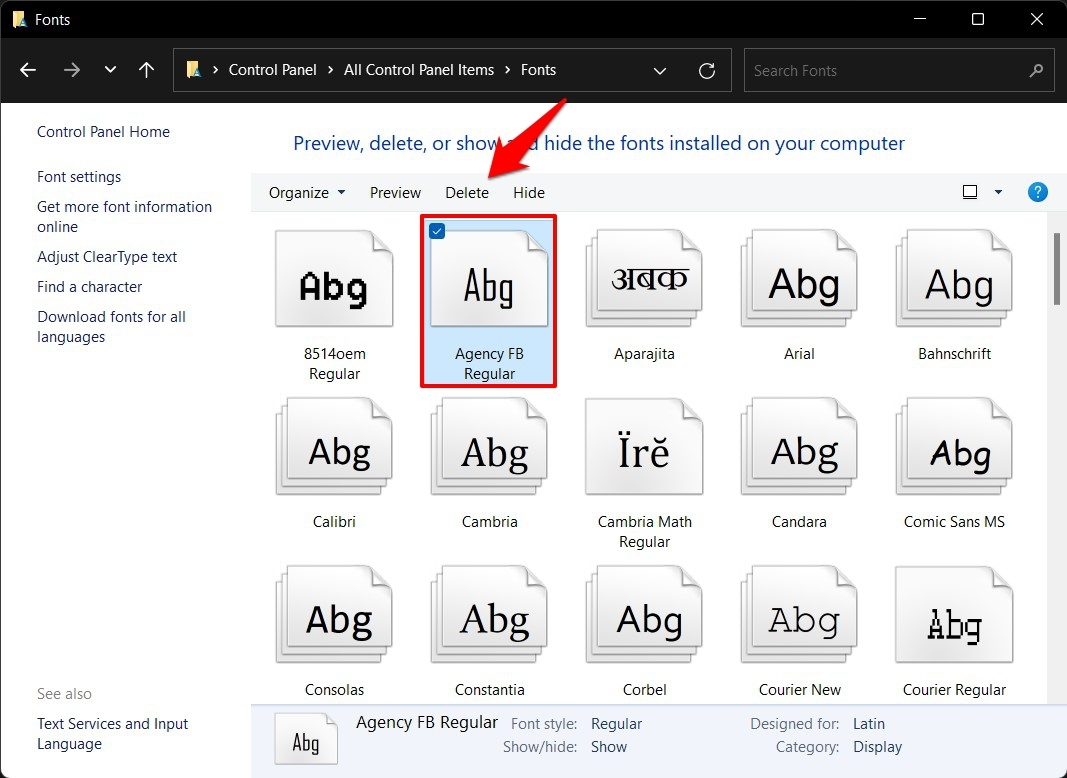Select the Constantia font icon
1067x778 pixels.
(489, 615)
